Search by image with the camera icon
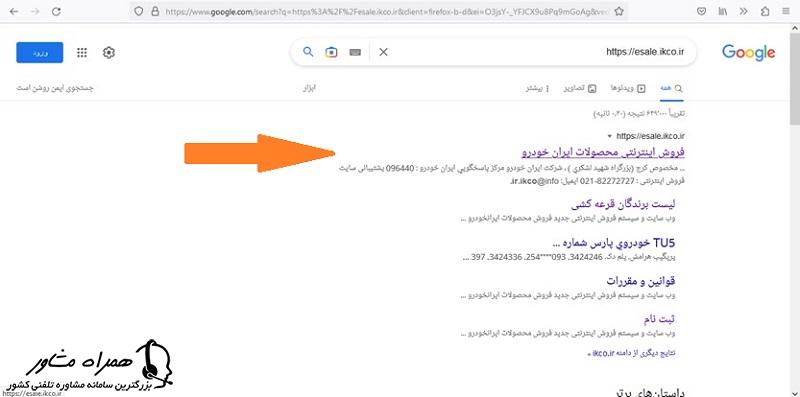The width and height of the screenshot is (800, 397). (x=332, y=52)
